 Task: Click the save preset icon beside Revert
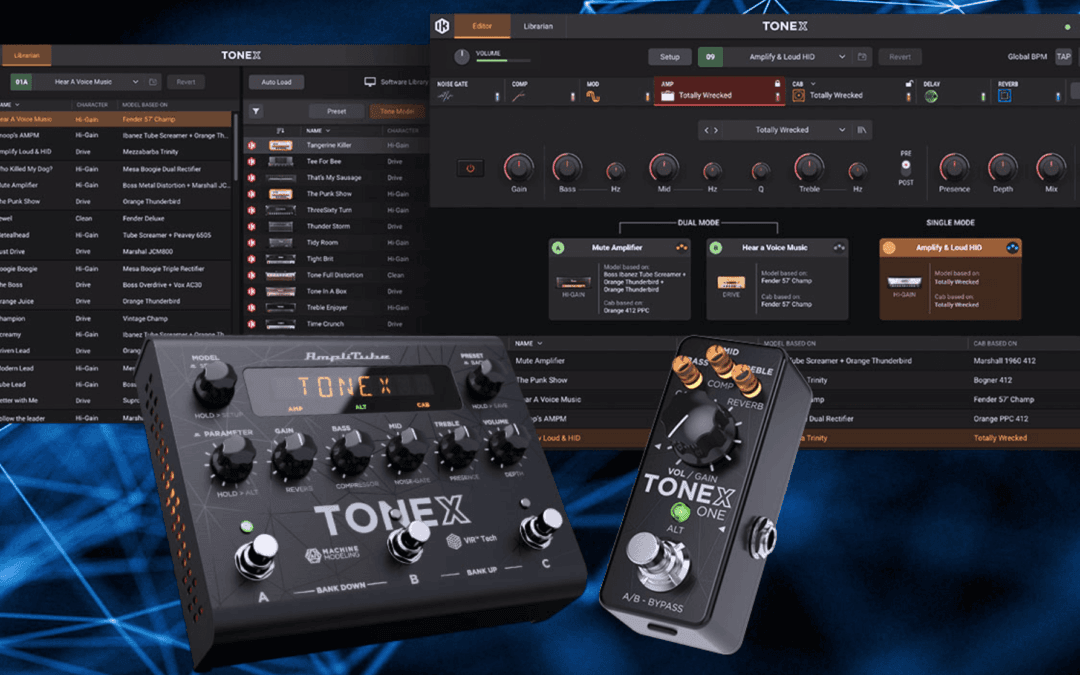pos(863,57)
